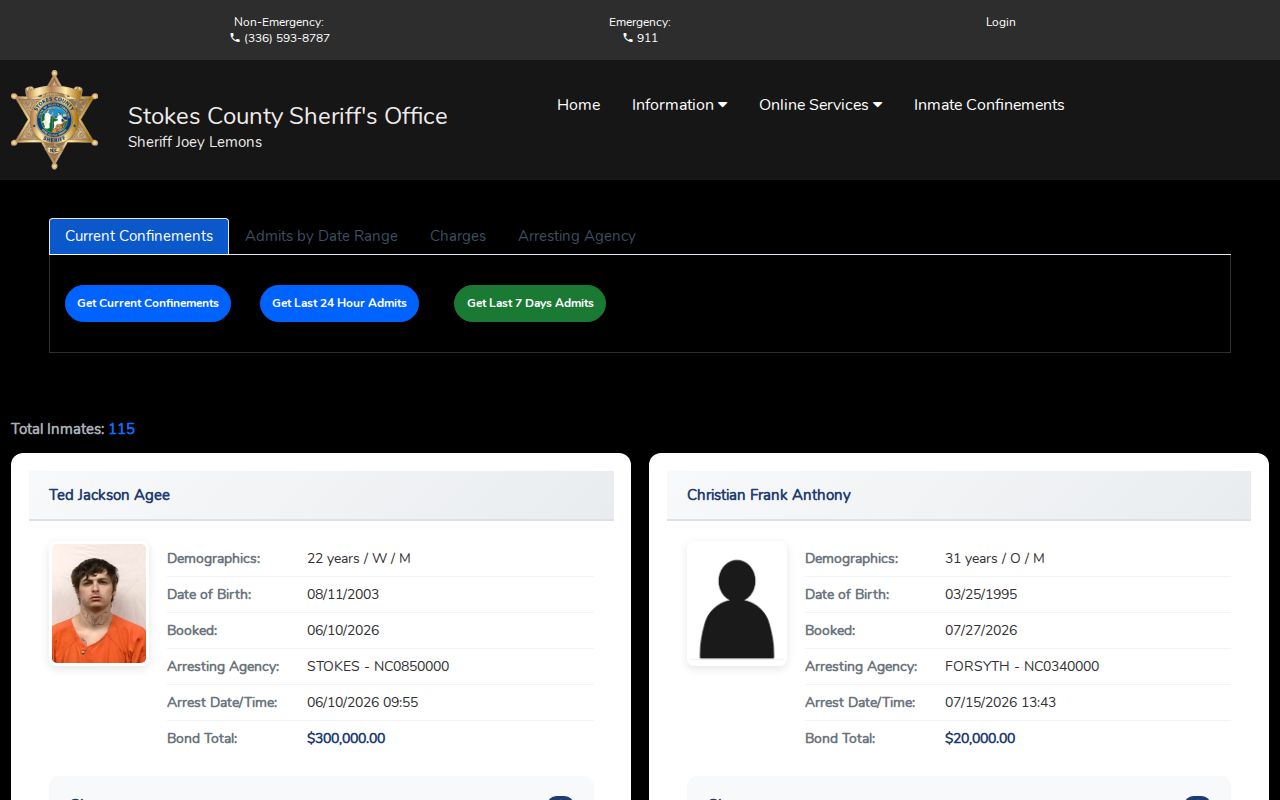Viewport: 1280px width, 800px height.
Task: Click the Get Last 24 Hour Admits button
Action: tap(339, 303)
